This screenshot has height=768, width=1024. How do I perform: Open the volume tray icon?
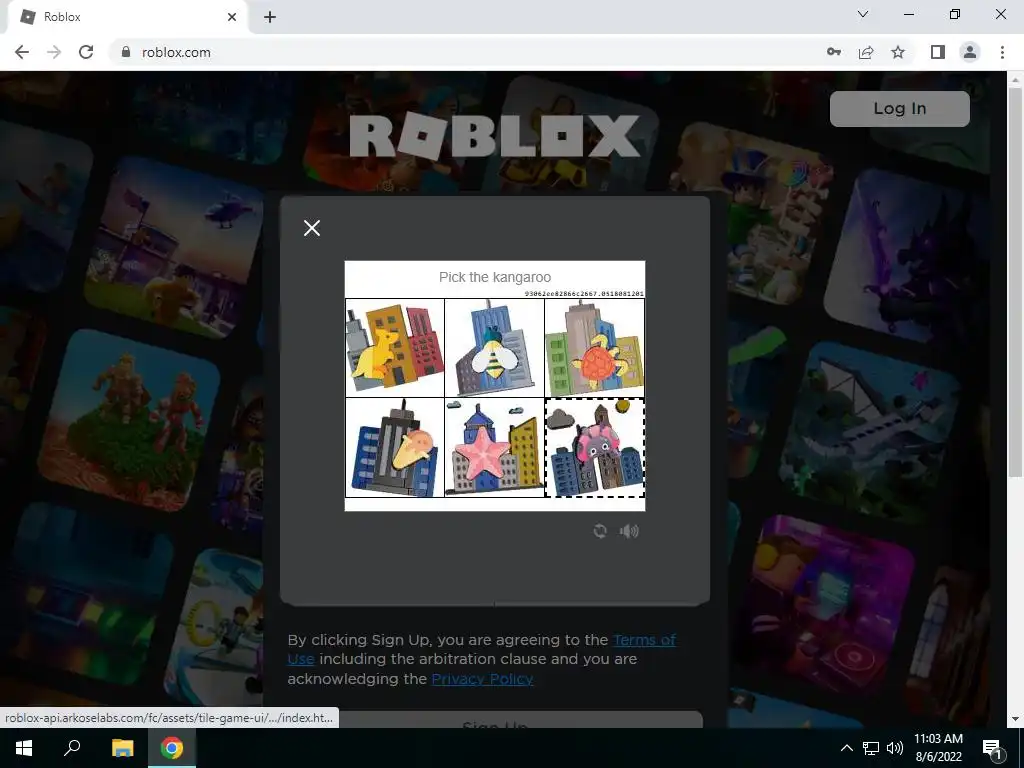(895, 748)
